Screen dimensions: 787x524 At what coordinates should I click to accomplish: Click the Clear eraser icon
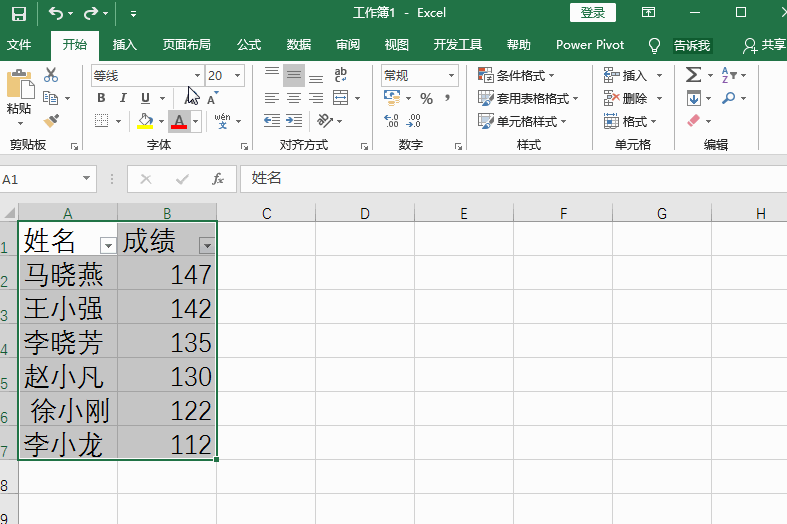pos(694,120)
